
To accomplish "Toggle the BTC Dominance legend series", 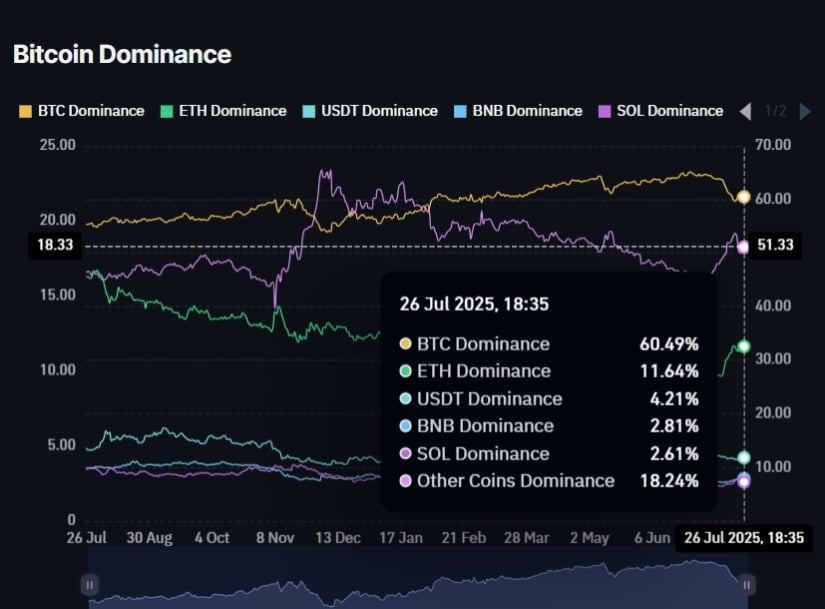I will [x=82, y=111].
